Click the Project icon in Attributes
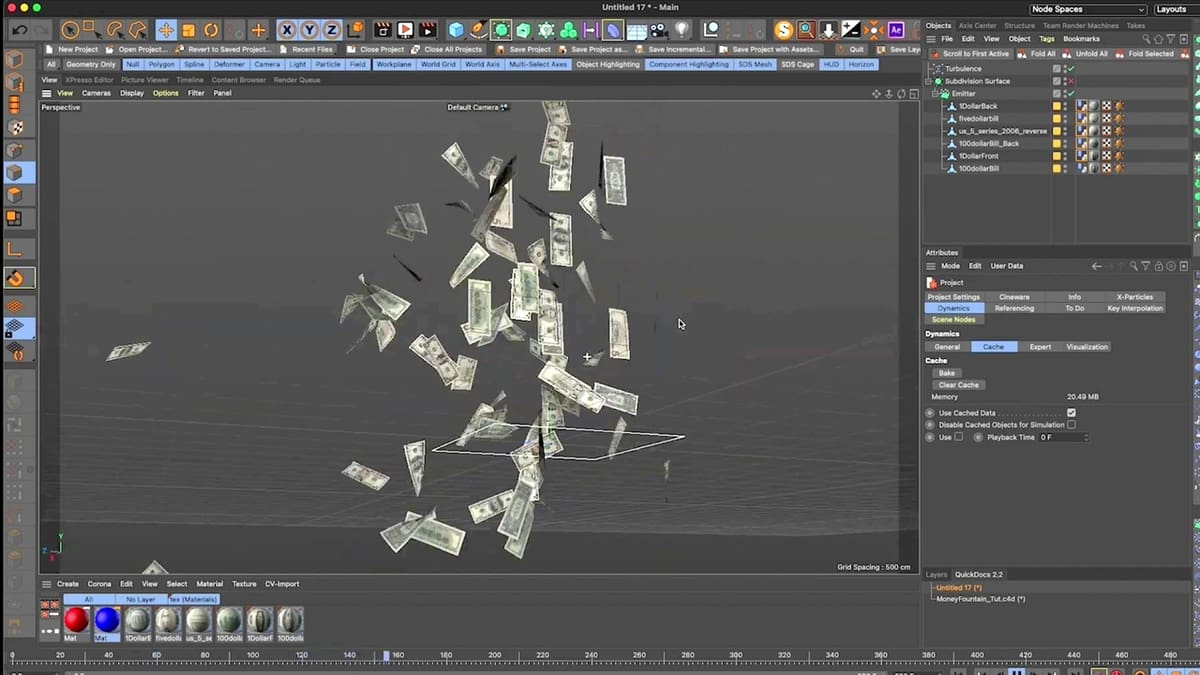The height and width of the screenshot is (675, 1200). [x=932, y=283]
